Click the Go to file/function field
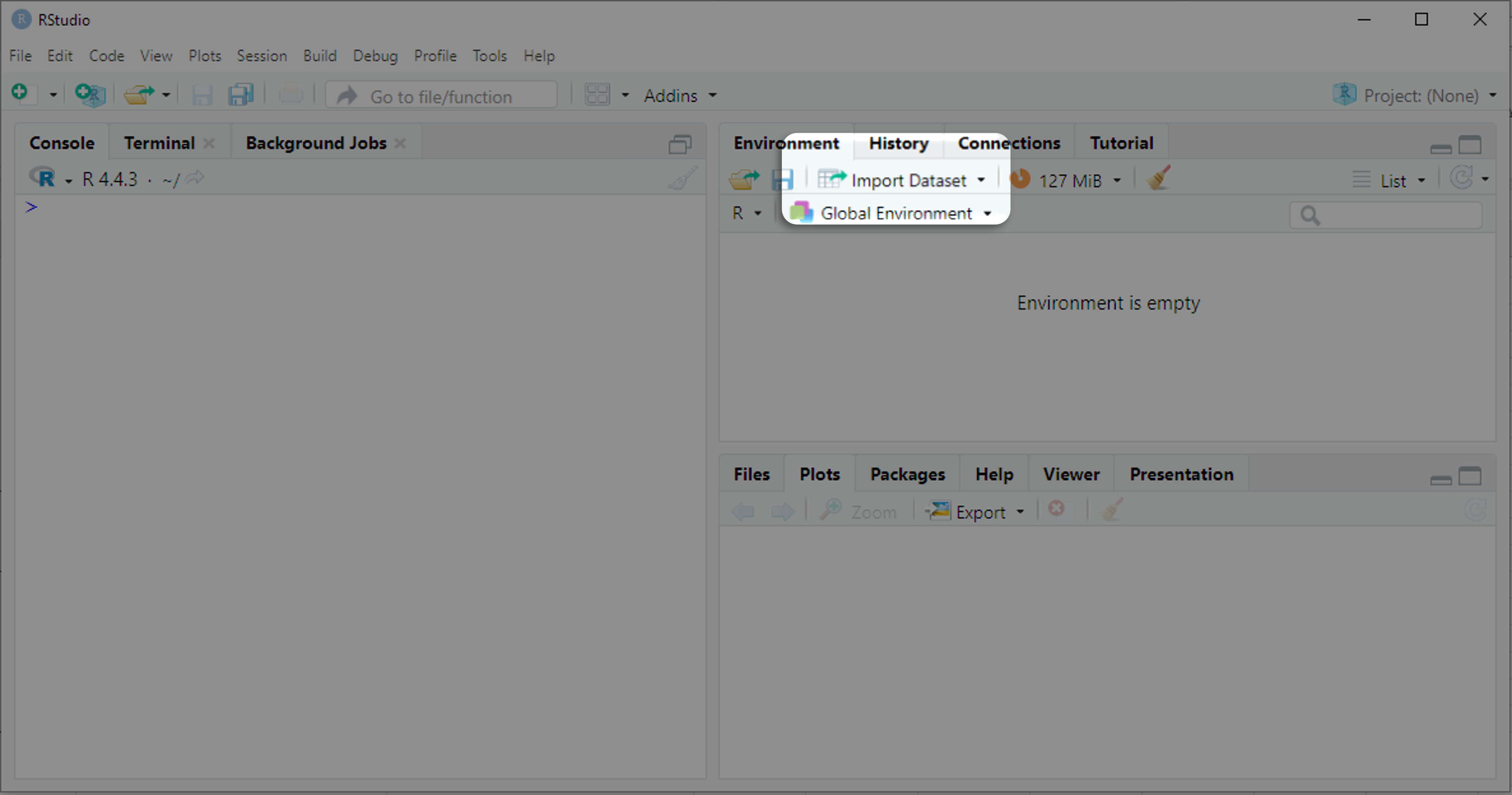 tap(441, 96)
